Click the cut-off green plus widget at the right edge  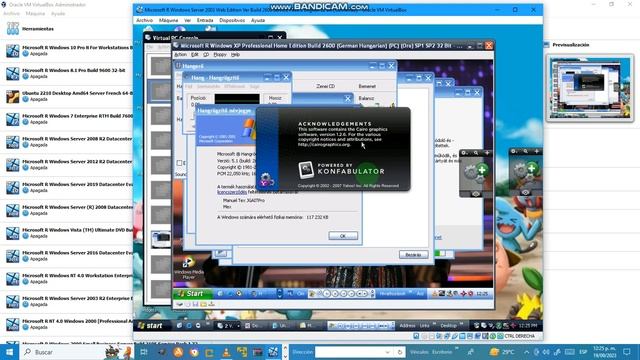point(531,168)
